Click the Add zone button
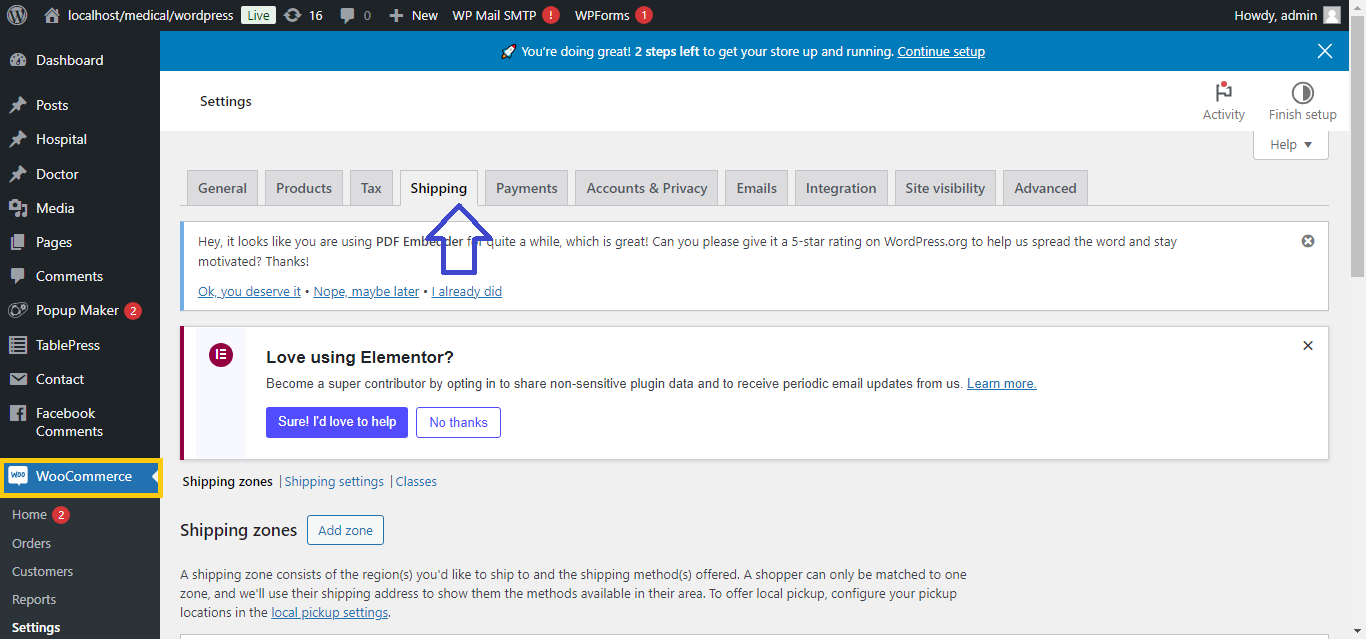Screen dimensions: 1366x639 tap(345, 530)
